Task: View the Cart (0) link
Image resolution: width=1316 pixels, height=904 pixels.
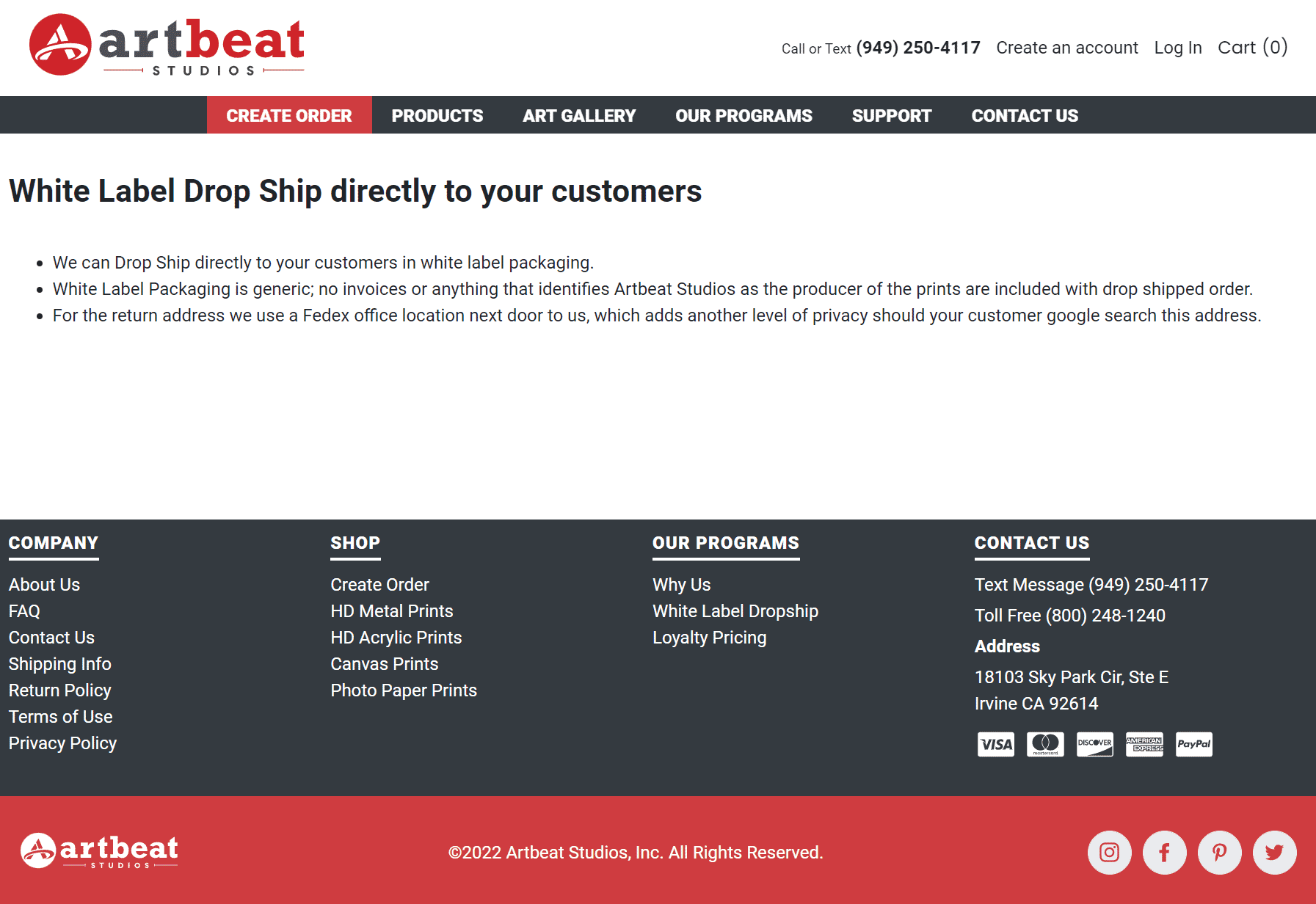Action: click(1252, 48)
